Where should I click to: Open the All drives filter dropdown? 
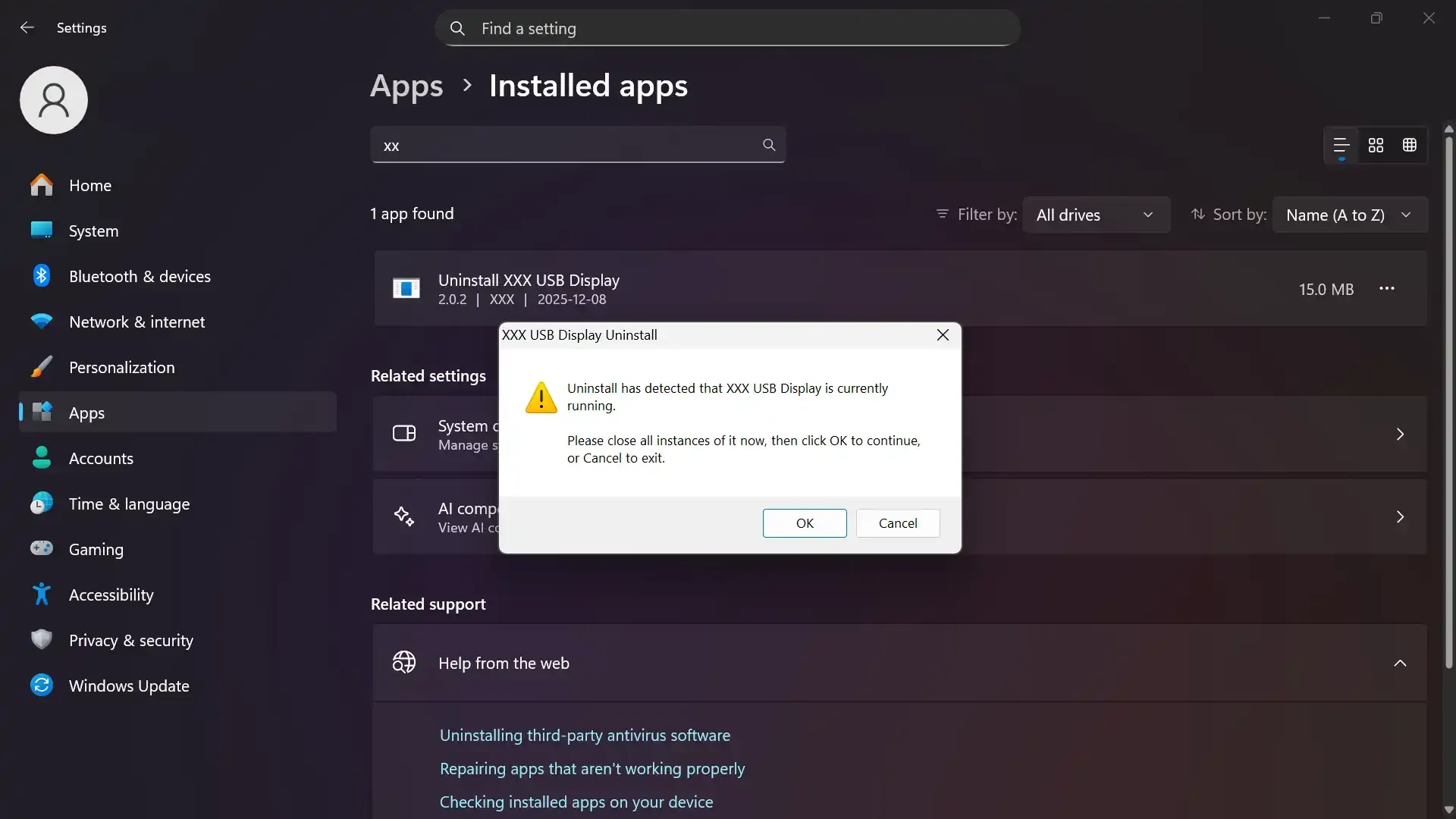(1098, 215)
